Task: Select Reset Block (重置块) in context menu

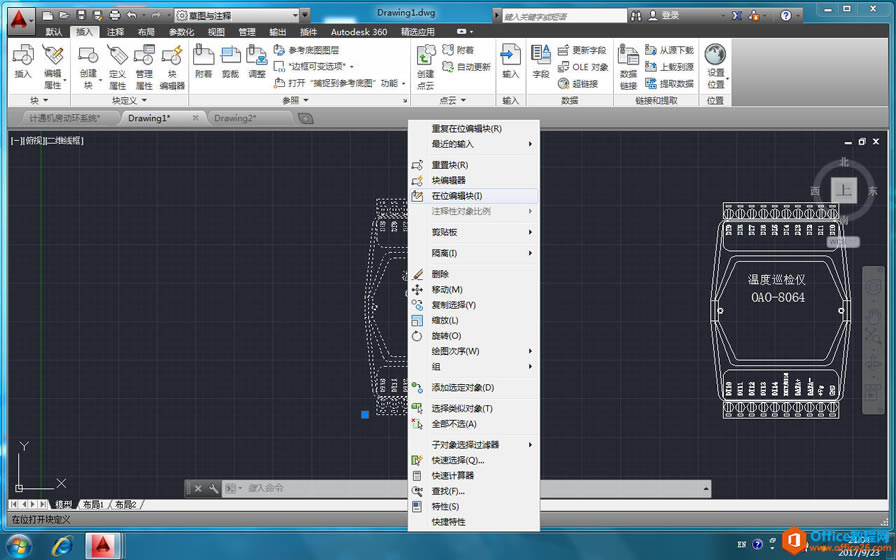Action: pyautogui.click(x=474, y=165)
